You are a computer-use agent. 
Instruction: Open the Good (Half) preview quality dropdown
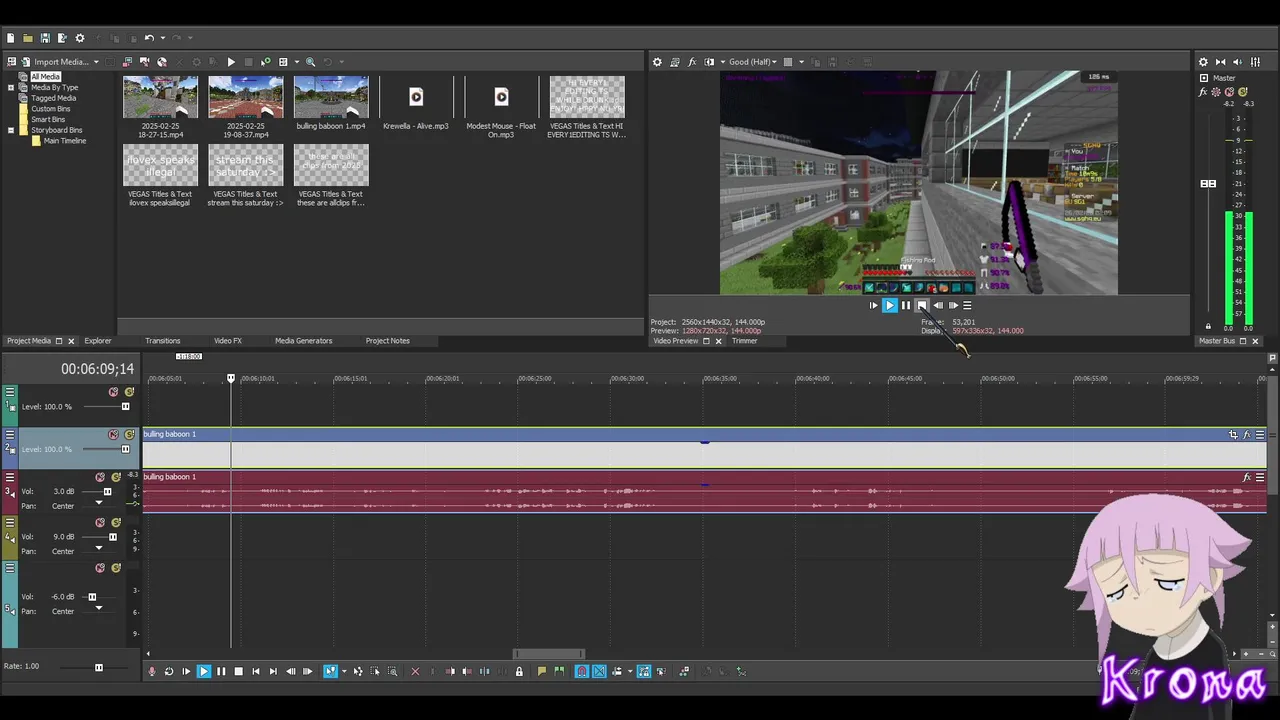click(x=753, y=62)
